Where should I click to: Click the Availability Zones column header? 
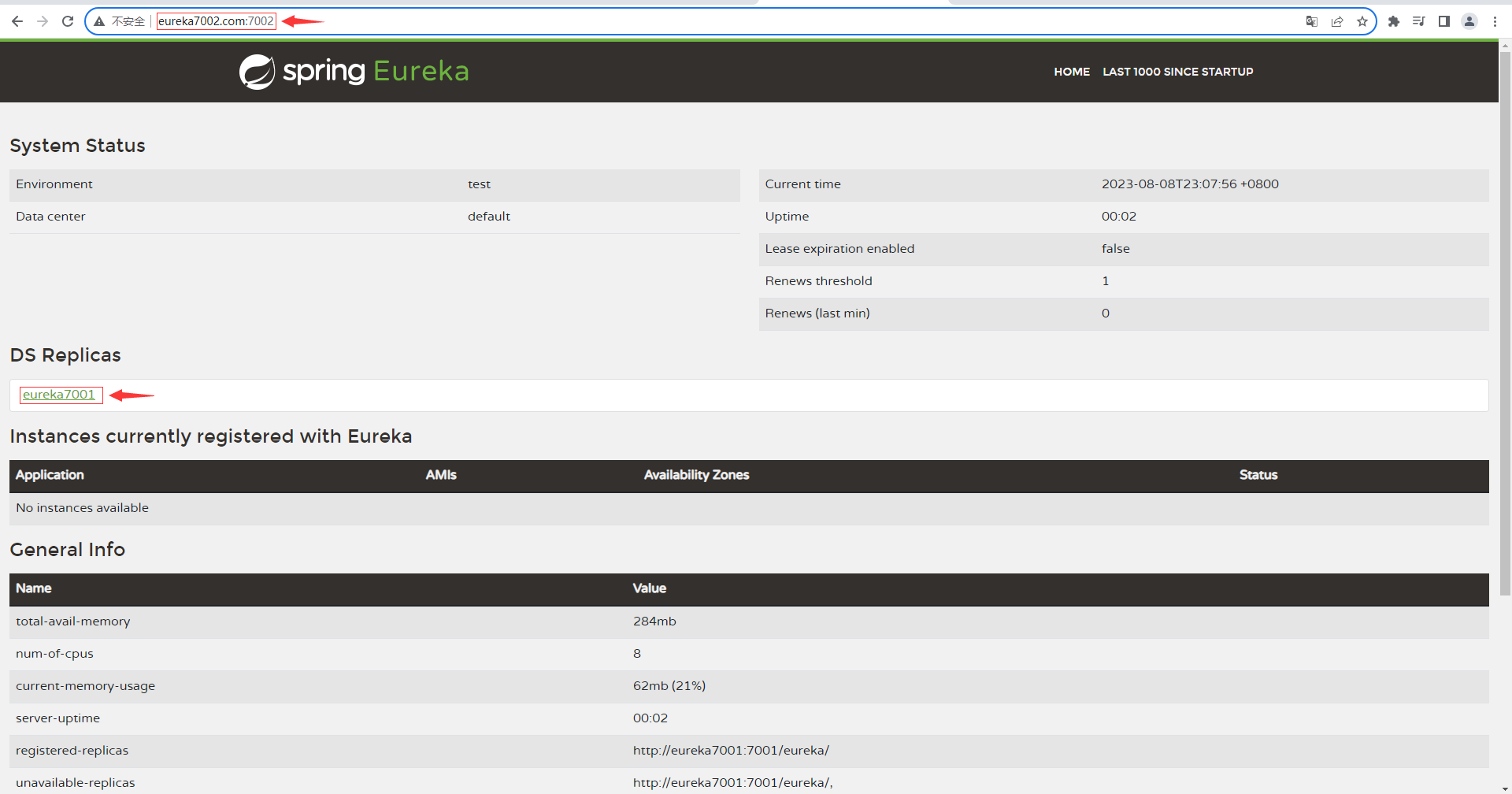point(696,475)
